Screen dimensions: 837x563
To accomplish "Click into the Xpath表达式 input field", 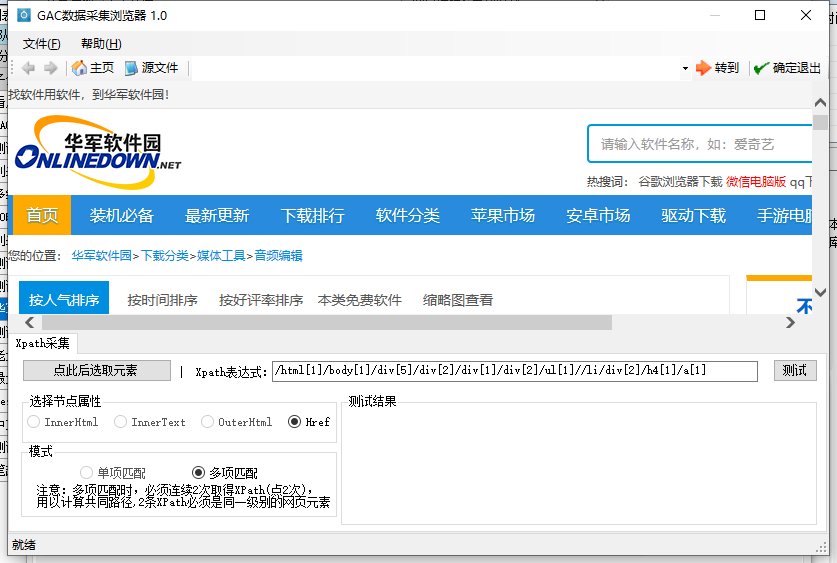I will (x=515, y=371).
